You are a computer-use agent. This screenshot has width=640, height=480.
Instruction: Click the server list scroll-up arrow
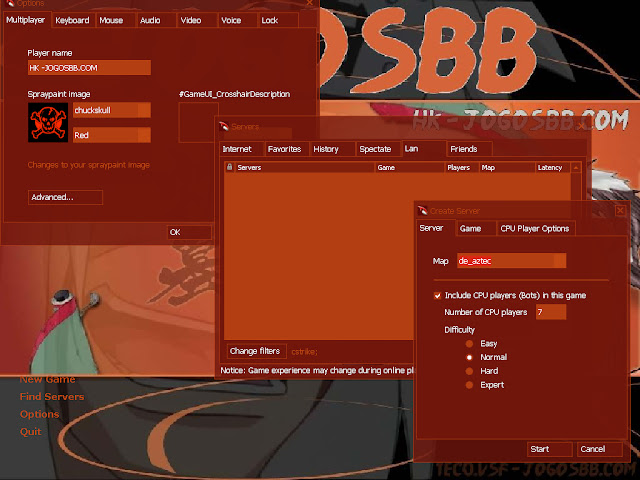[x=576, y=167]
